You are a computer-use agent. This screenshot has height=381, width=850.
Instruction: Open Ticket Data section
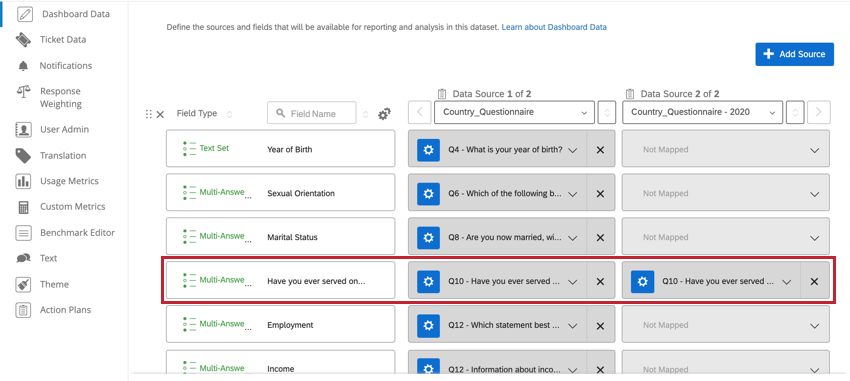(63, 40)
